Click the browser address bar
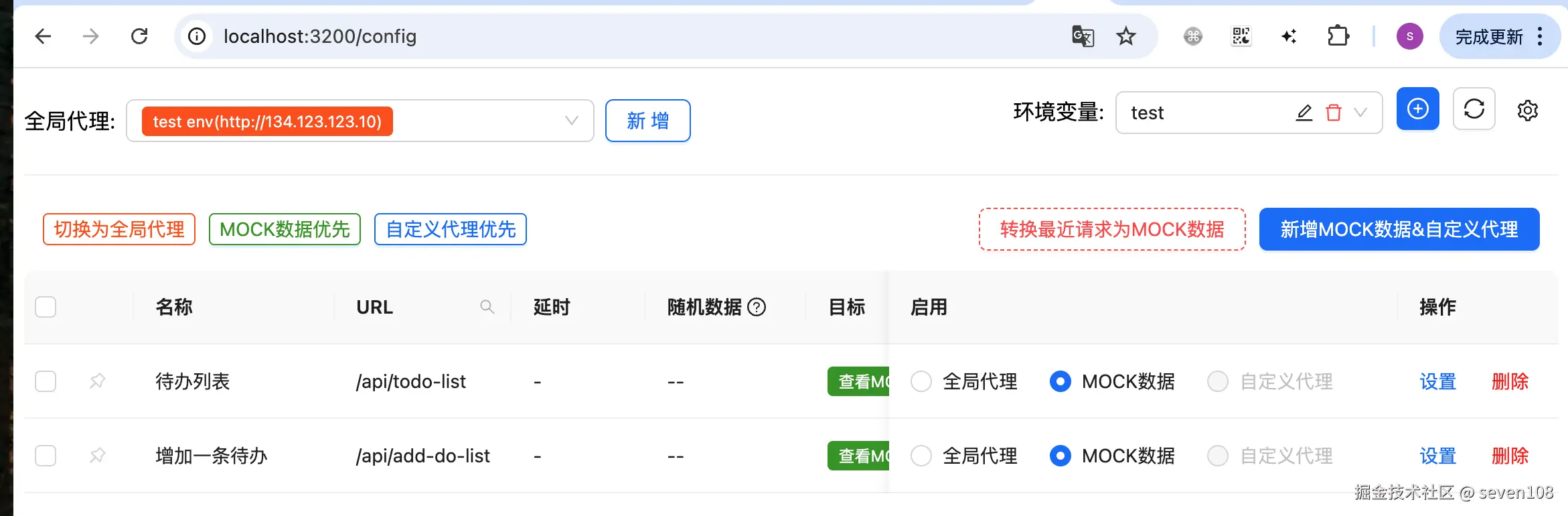 point(603,36)
